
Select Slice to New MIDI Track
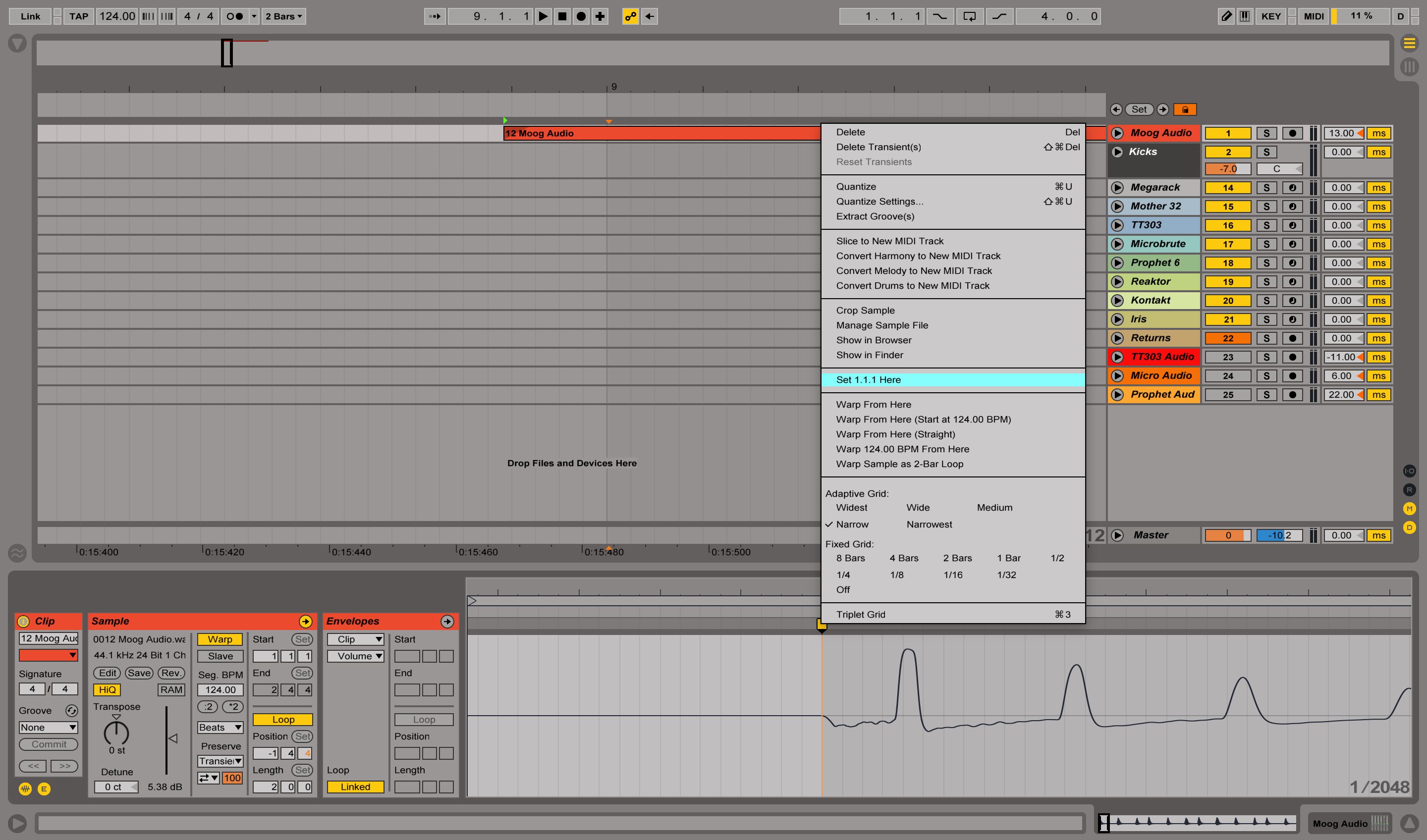tap(953, 241)
